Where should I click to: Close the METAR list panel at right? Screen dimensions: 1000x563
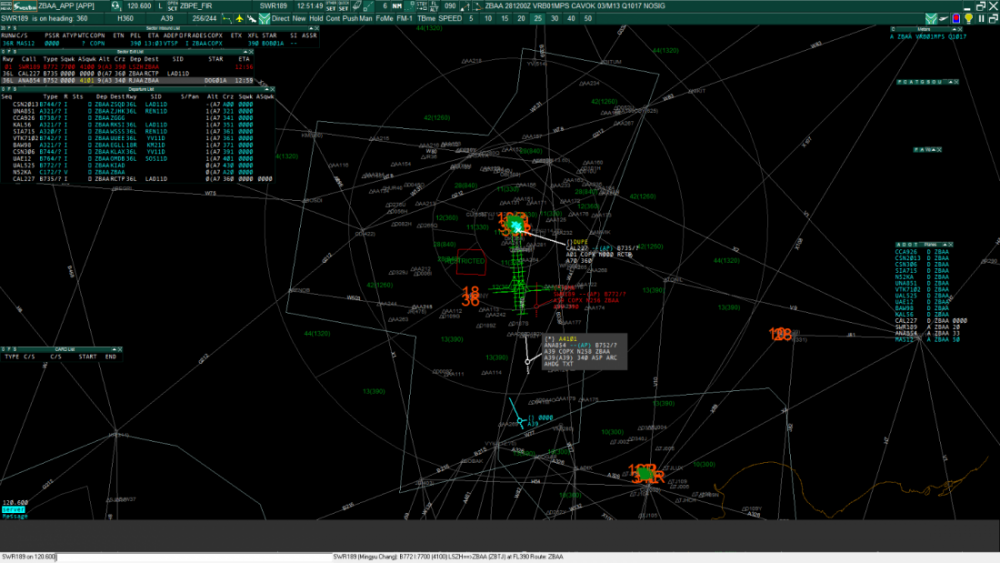[960, 29]
